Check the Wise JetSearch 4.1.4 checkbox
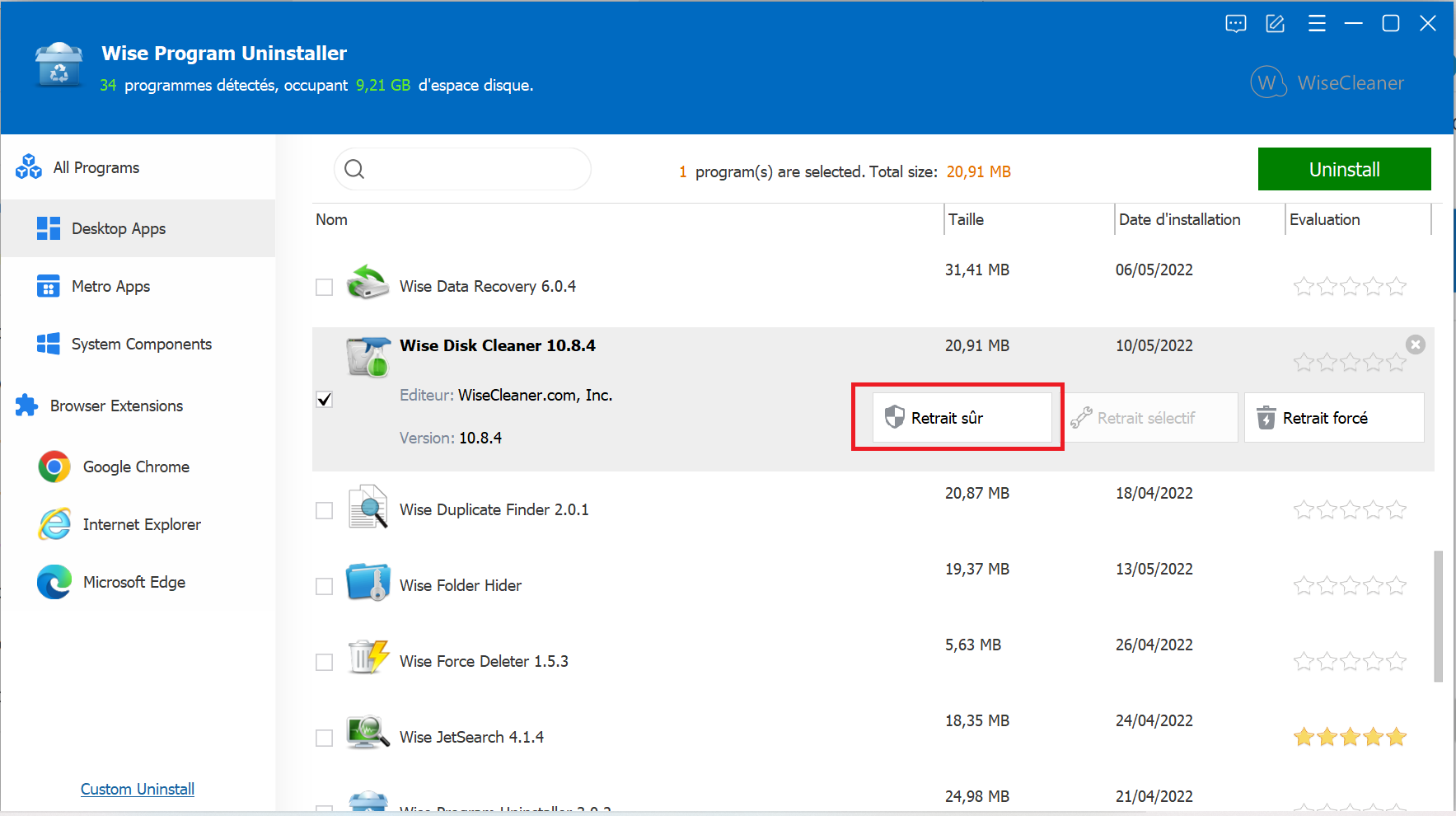1456x816 pixels. [x=325, y=738]
